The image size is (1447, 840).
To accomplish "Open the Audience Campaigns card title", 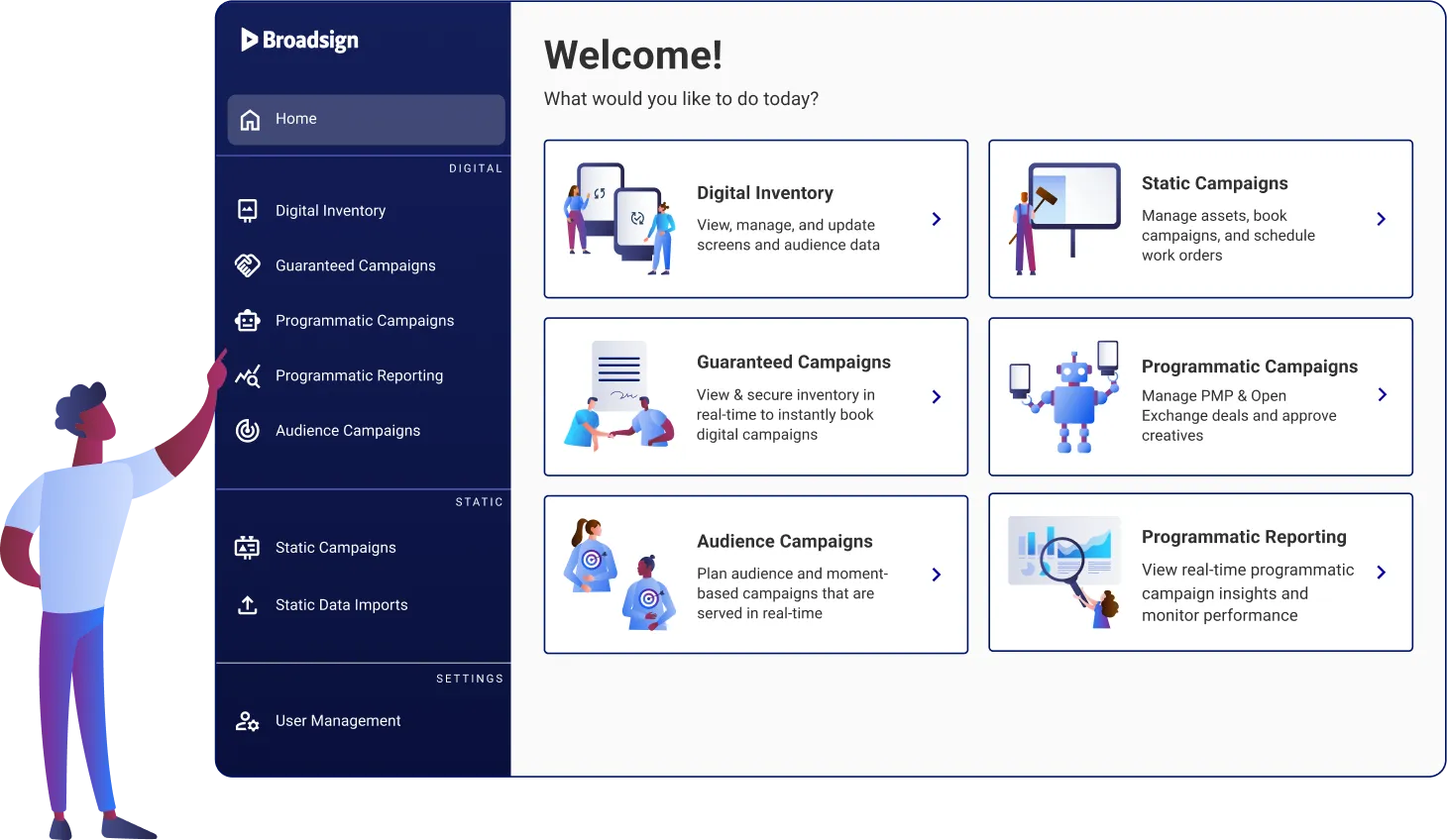I will [785, 542].
